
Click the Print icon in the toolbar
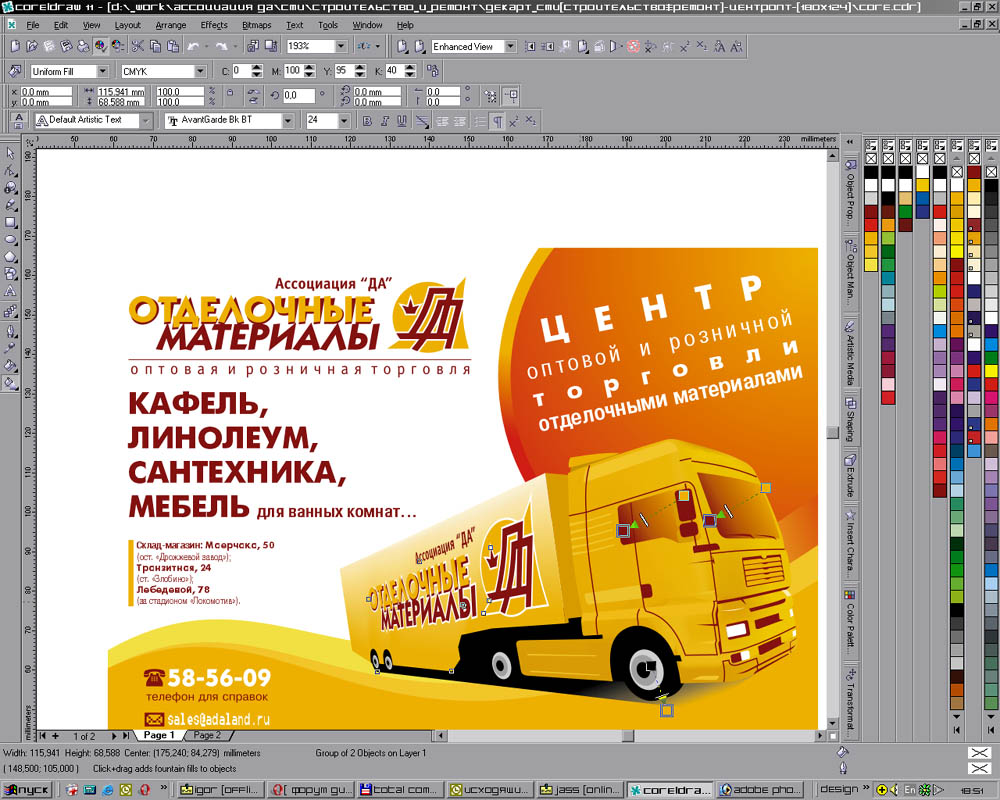tap(83, 46)
